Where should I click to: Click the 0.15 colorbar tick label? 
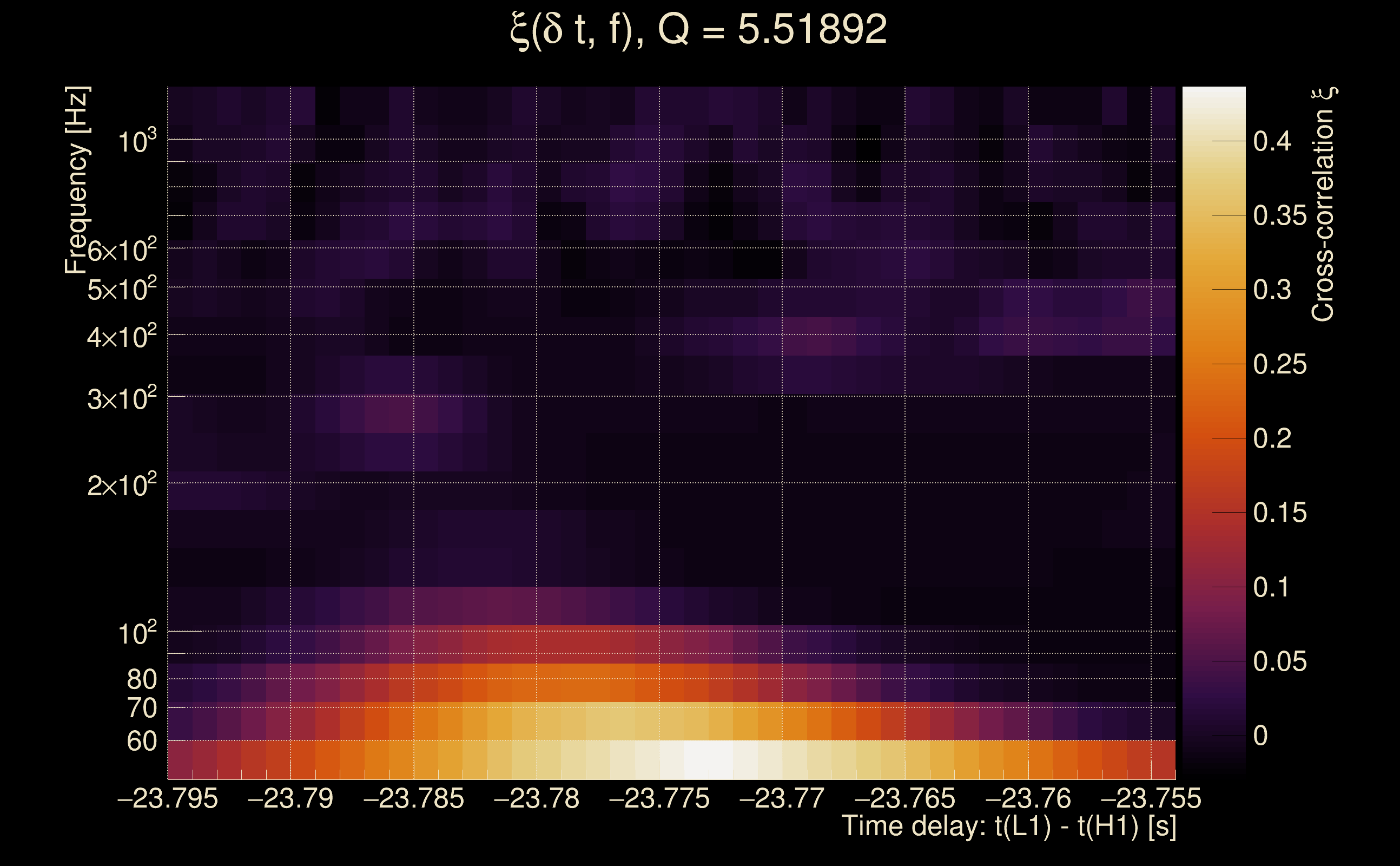point(1280,513)
